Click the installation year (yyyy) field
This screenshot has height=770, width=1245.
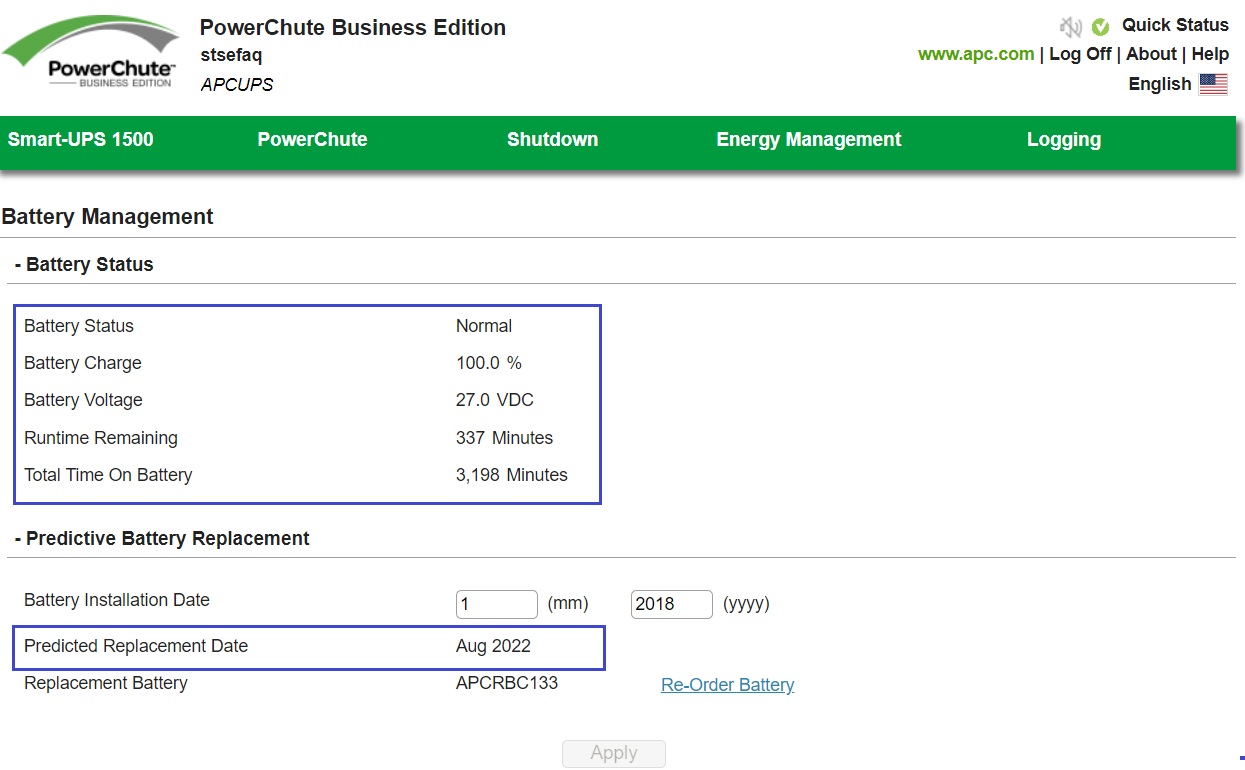point(672,604)
